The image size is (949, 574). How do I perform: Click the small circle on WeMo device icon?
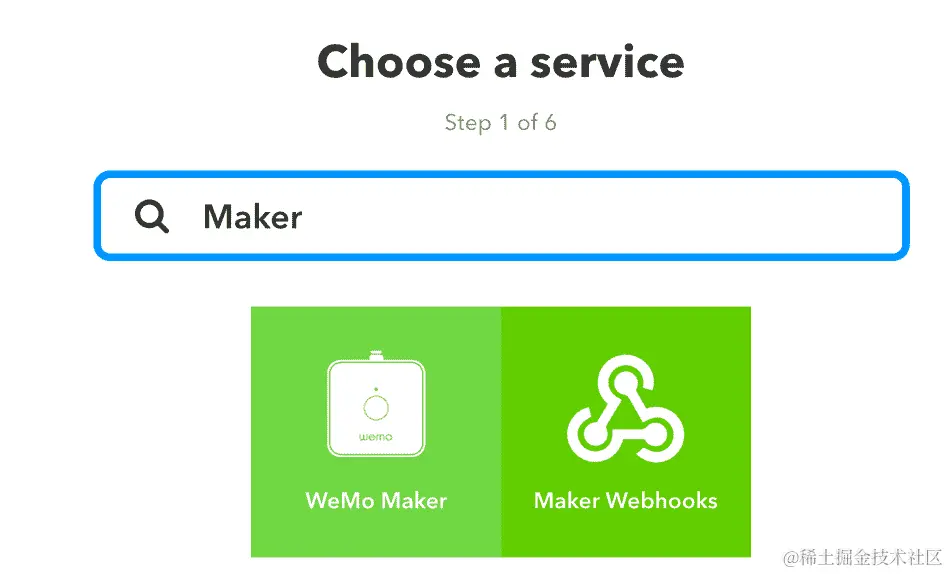376,407
